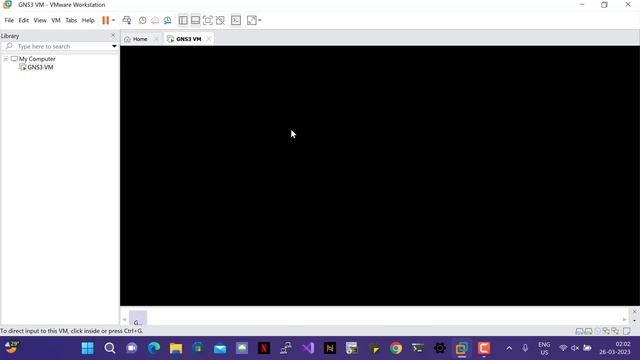Click the ENG US language indicator
Image resolution: width=640 pixels, height=360 pixels.
click(x=544, y=348)
